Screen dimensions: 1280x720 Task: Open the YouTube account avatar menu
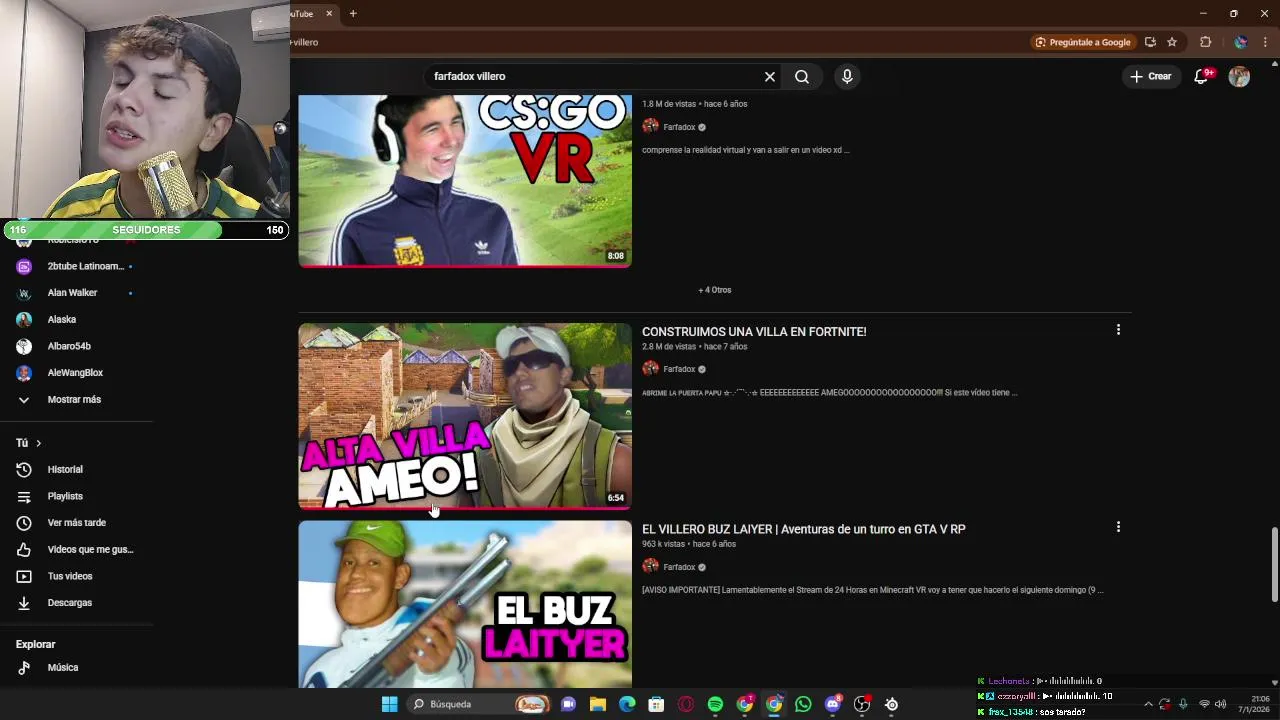point(1239,76)
